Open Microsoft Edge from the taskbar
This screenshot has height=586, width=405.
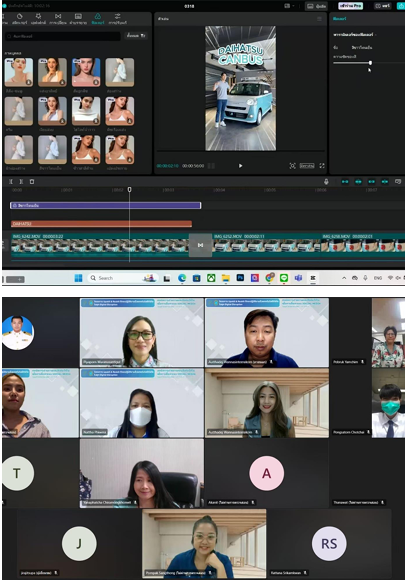(182, 278)
